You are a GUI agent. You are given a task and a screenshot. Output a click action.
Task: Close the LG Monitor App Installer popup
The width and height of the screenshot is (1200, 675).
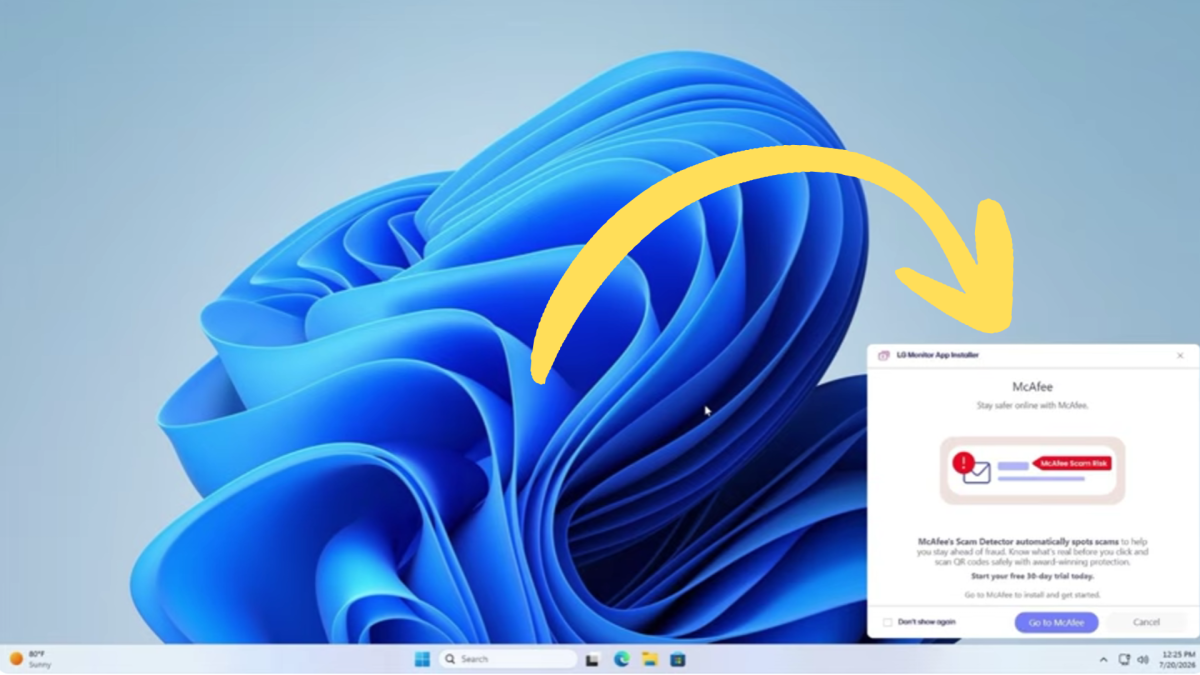[1180, 356]
